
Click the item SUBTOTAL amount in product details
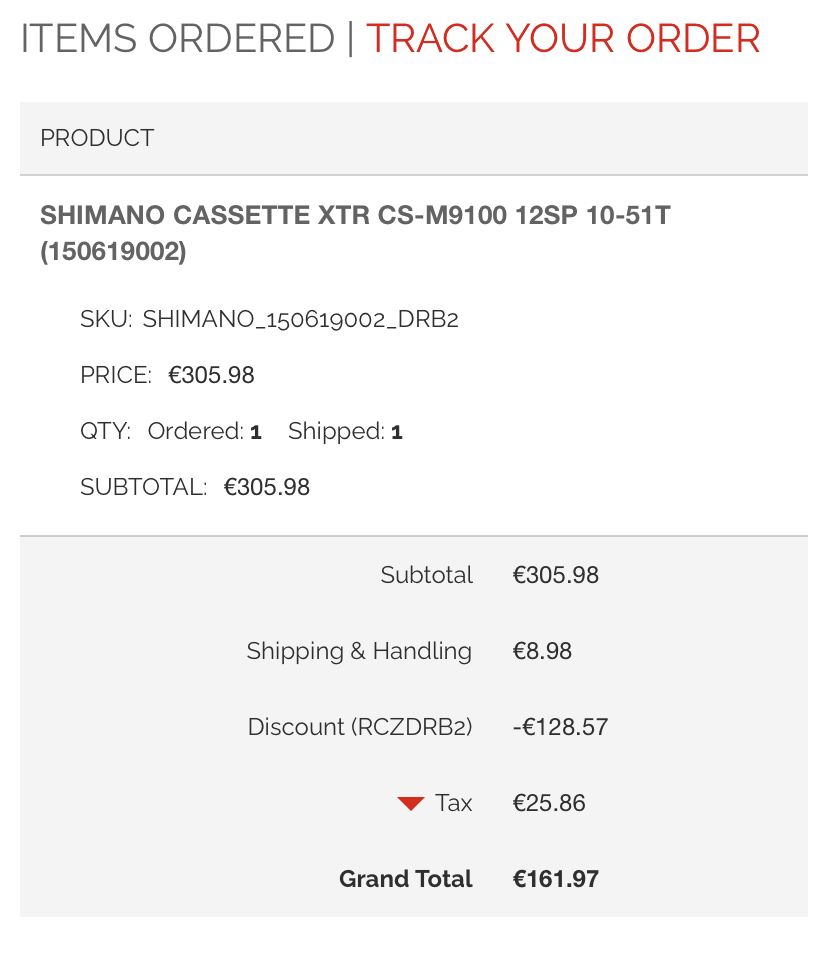tap(266, 488)
